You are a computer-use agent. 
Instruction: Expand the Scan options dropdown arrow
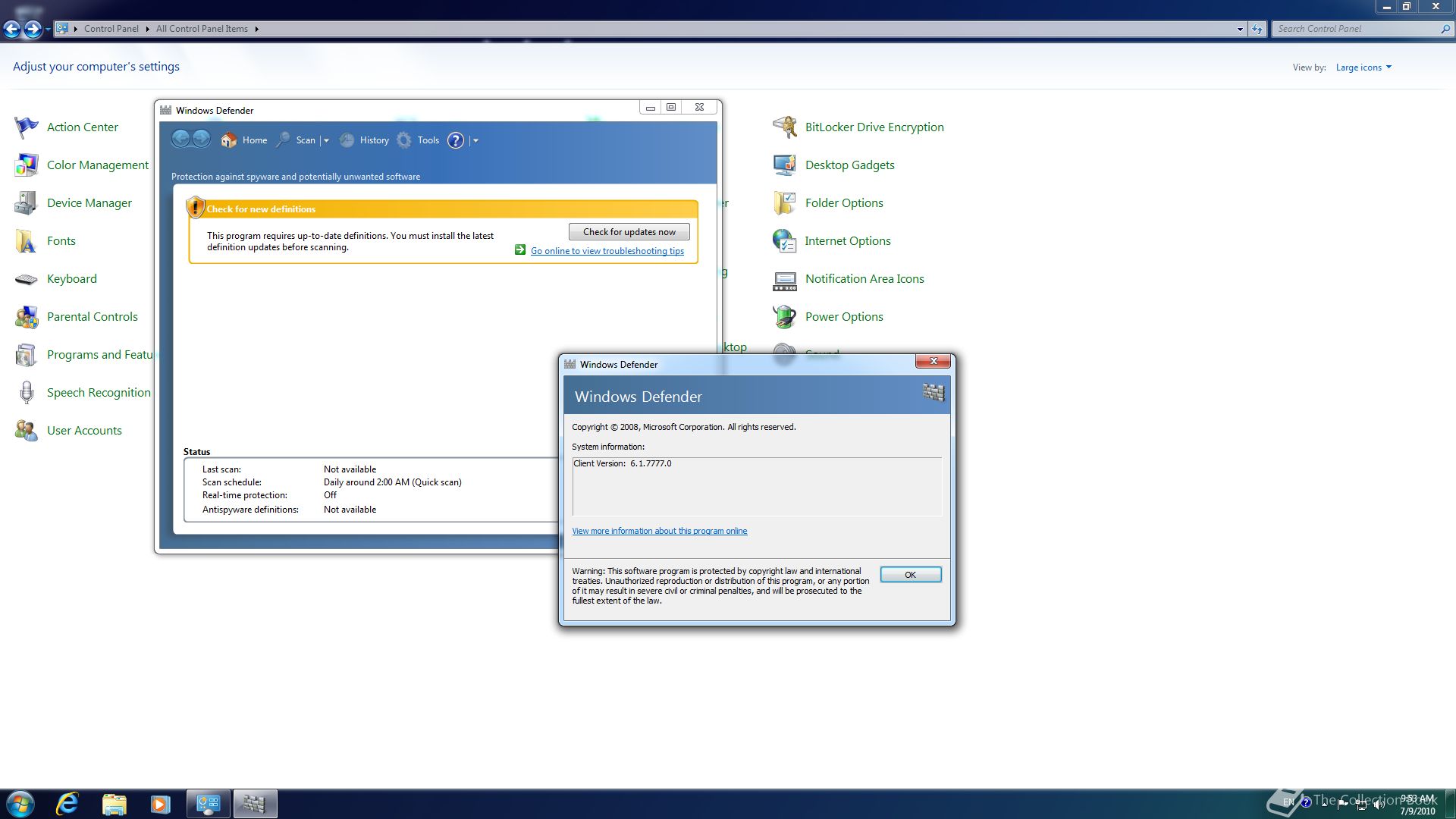click(326, 140)
